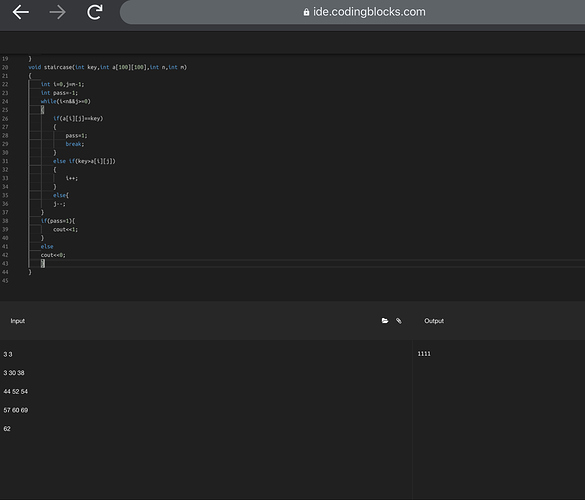
Task: Click the 'break;' statement
Action: click(75, 144)
